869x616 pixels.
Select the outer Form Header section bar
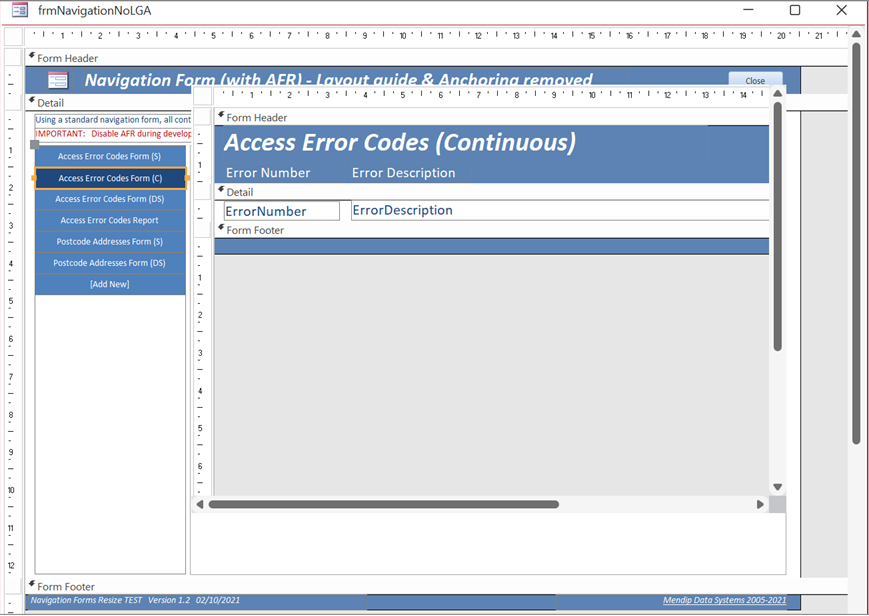[x=436, y=58]
